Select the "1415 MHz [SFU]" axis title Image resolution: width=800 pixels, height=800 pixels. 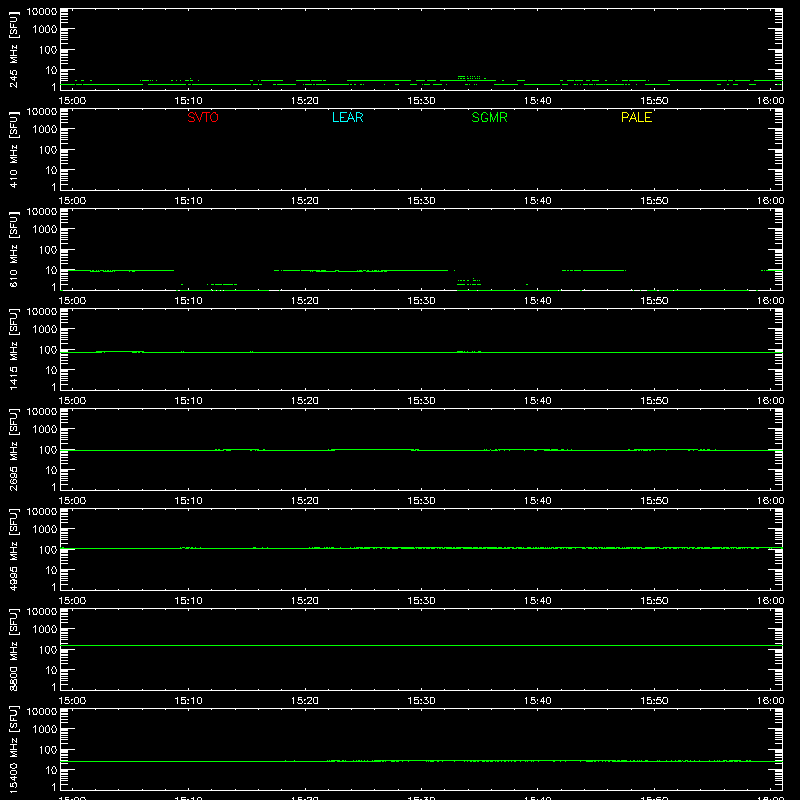tap(14, 349)
